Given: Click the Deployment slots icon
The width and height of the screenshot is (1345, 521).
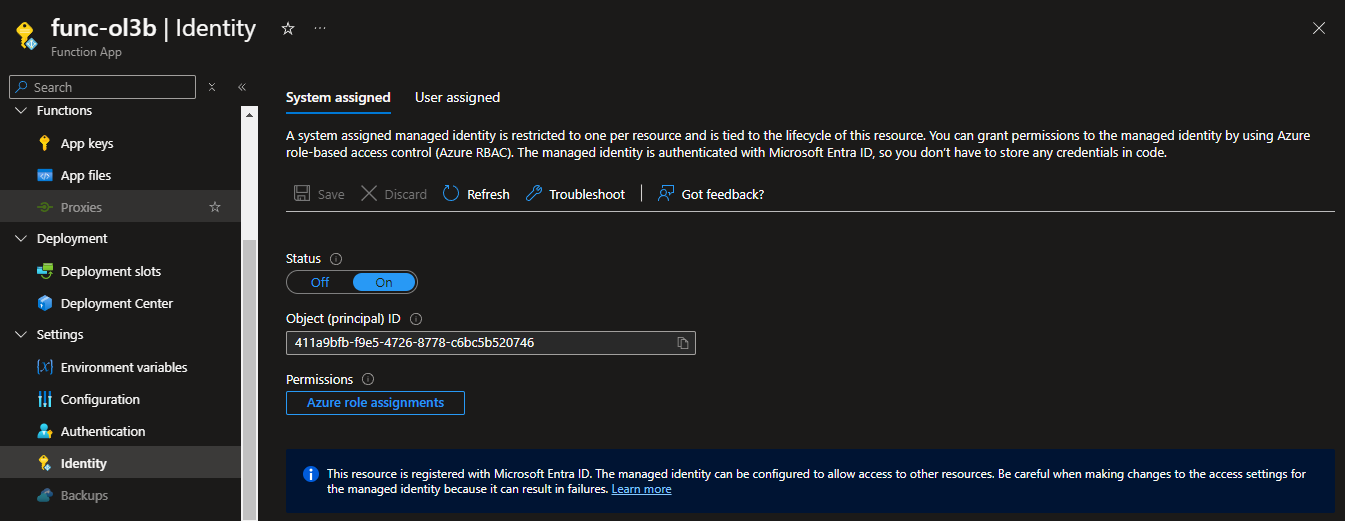Looking at the screenshot, I should tap(44, 271).
